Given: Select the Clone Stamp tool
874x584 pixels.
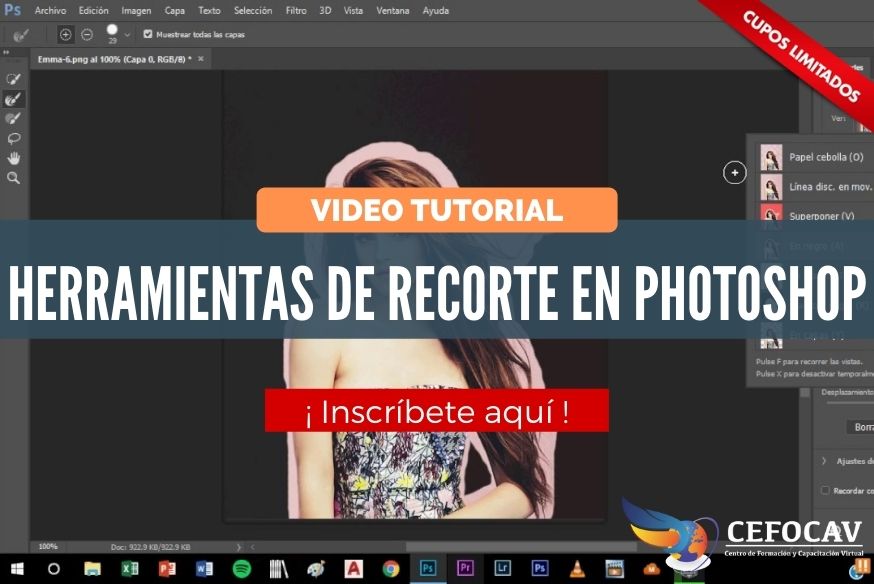Looking at the screenshot, I should pos(12,118).
